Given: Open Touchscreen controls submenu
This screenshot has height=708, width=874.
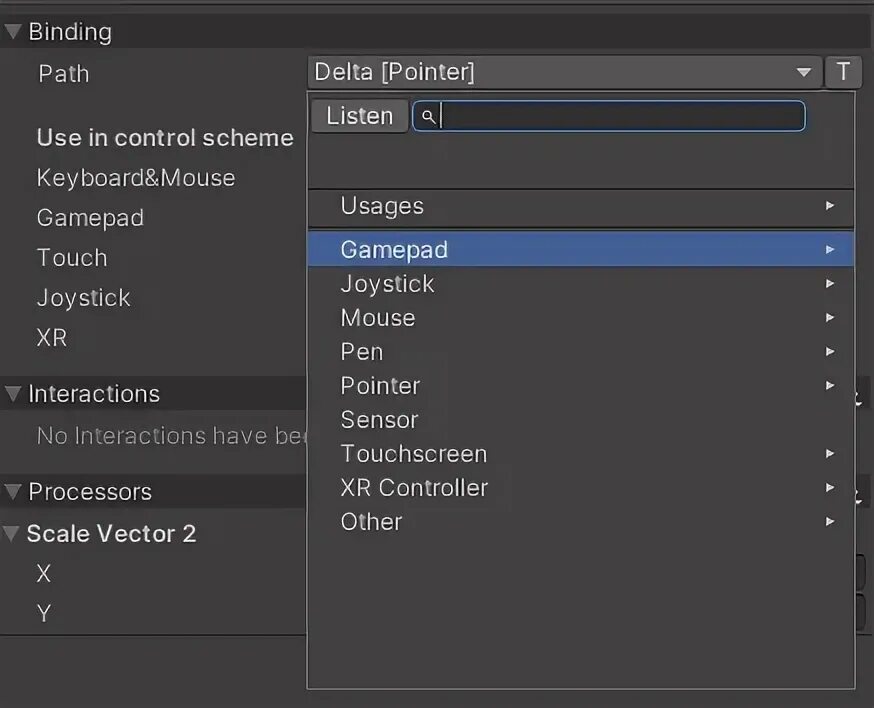Looking at the screenshot, I should point(581,454).
